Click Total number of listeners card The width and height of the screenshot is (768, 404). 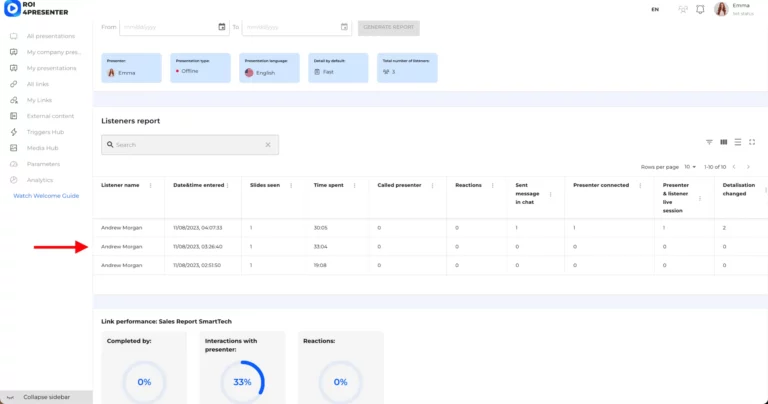pyautogui.click(x=408, y=68)
